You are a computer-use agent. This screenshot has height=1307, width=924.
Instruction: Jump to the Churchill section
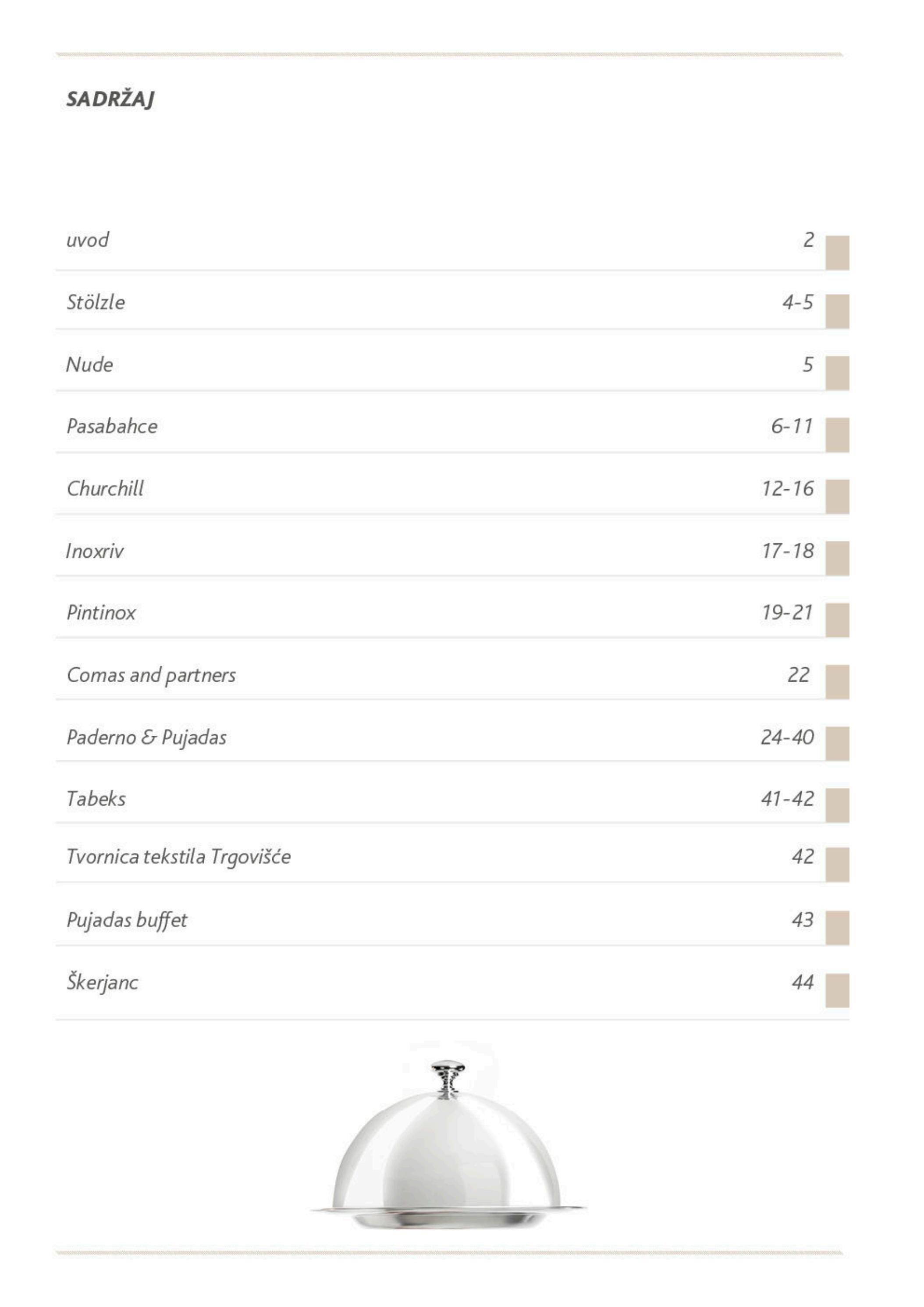click(x=105, y=488)
